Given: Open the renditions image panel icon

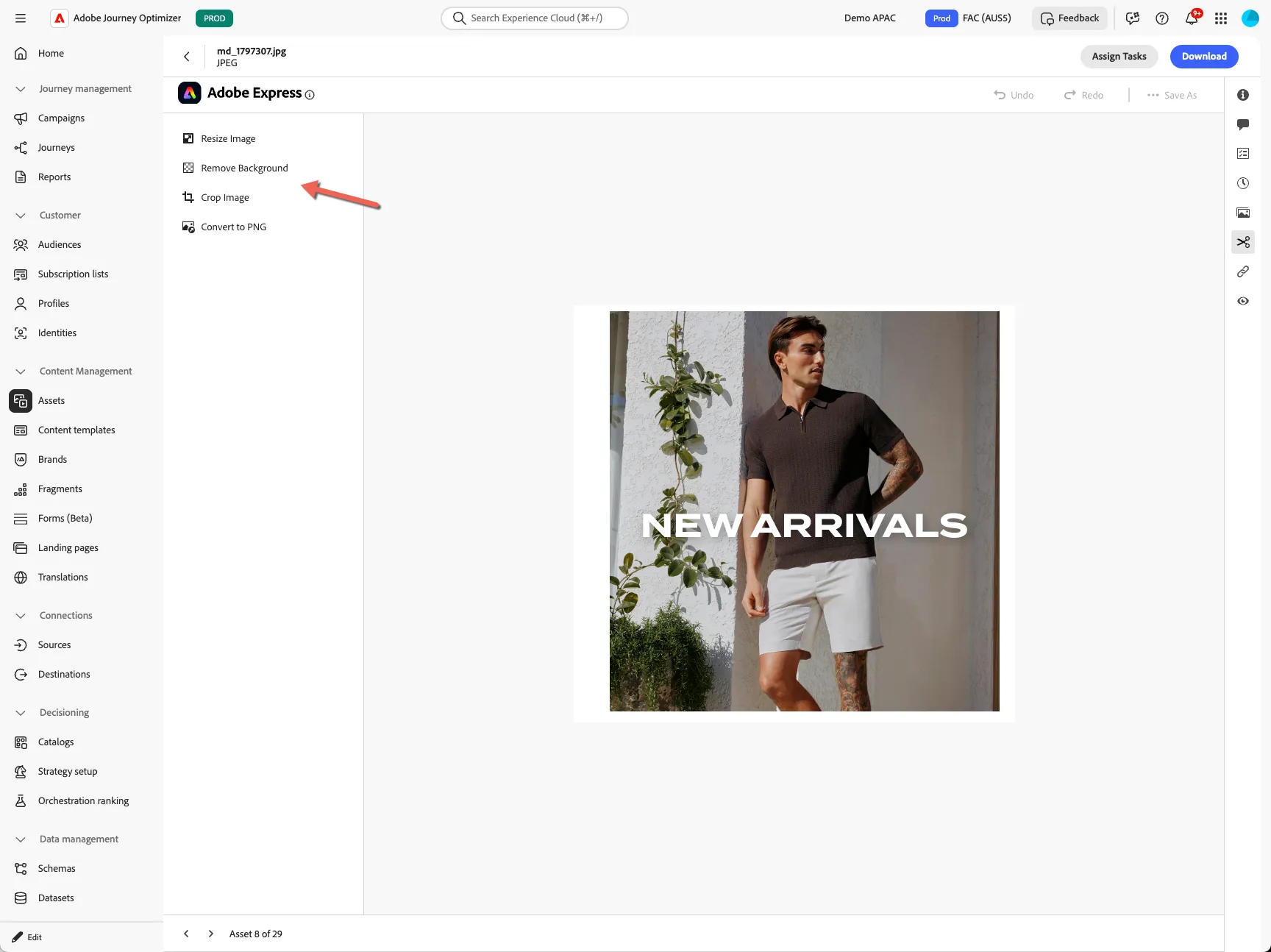Looking at the screenshot, I should 1243,213.
